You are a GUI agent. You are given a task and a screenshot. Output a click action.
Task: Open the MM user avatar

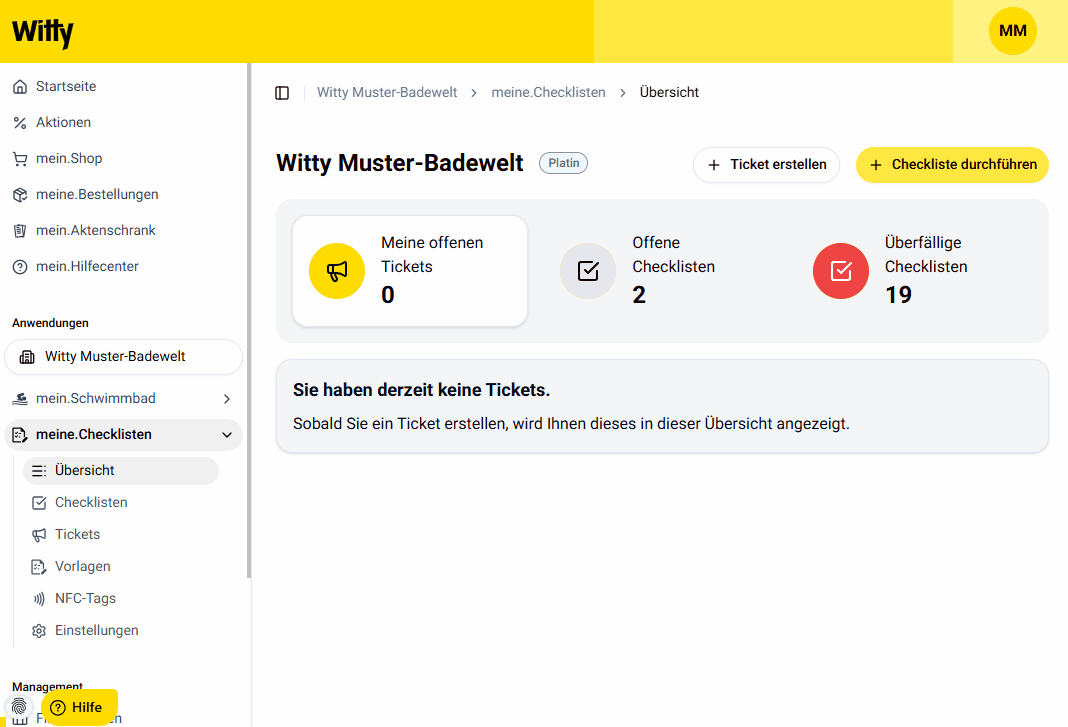coord(1013,31)
